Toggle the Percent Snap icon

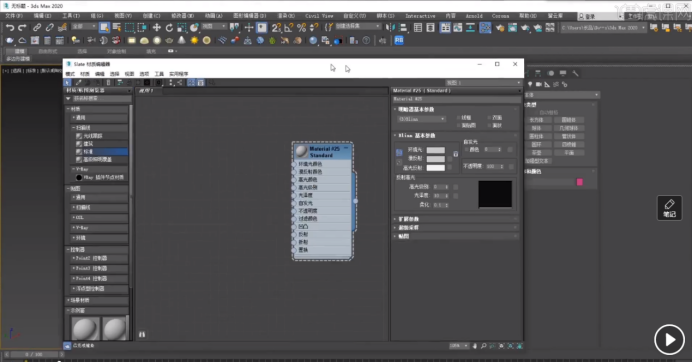tap(301, 27)
